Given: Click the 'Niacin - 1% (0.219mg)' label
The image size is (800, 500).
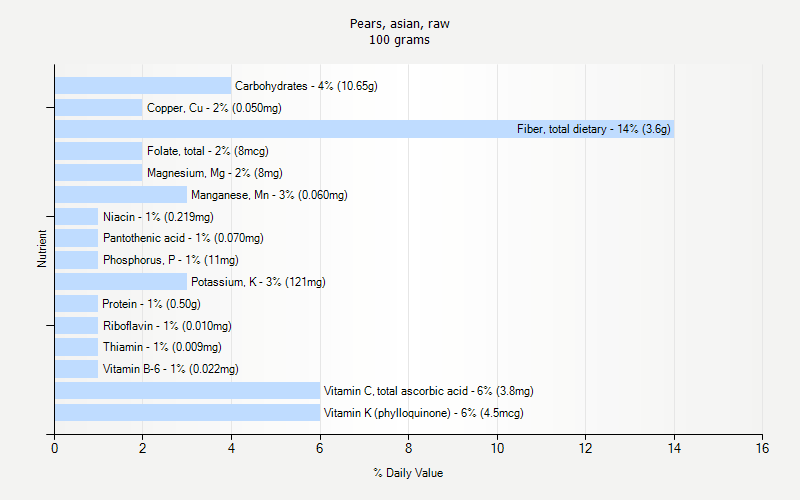Looking at the screenshot, I should click(x=158, y=217).
